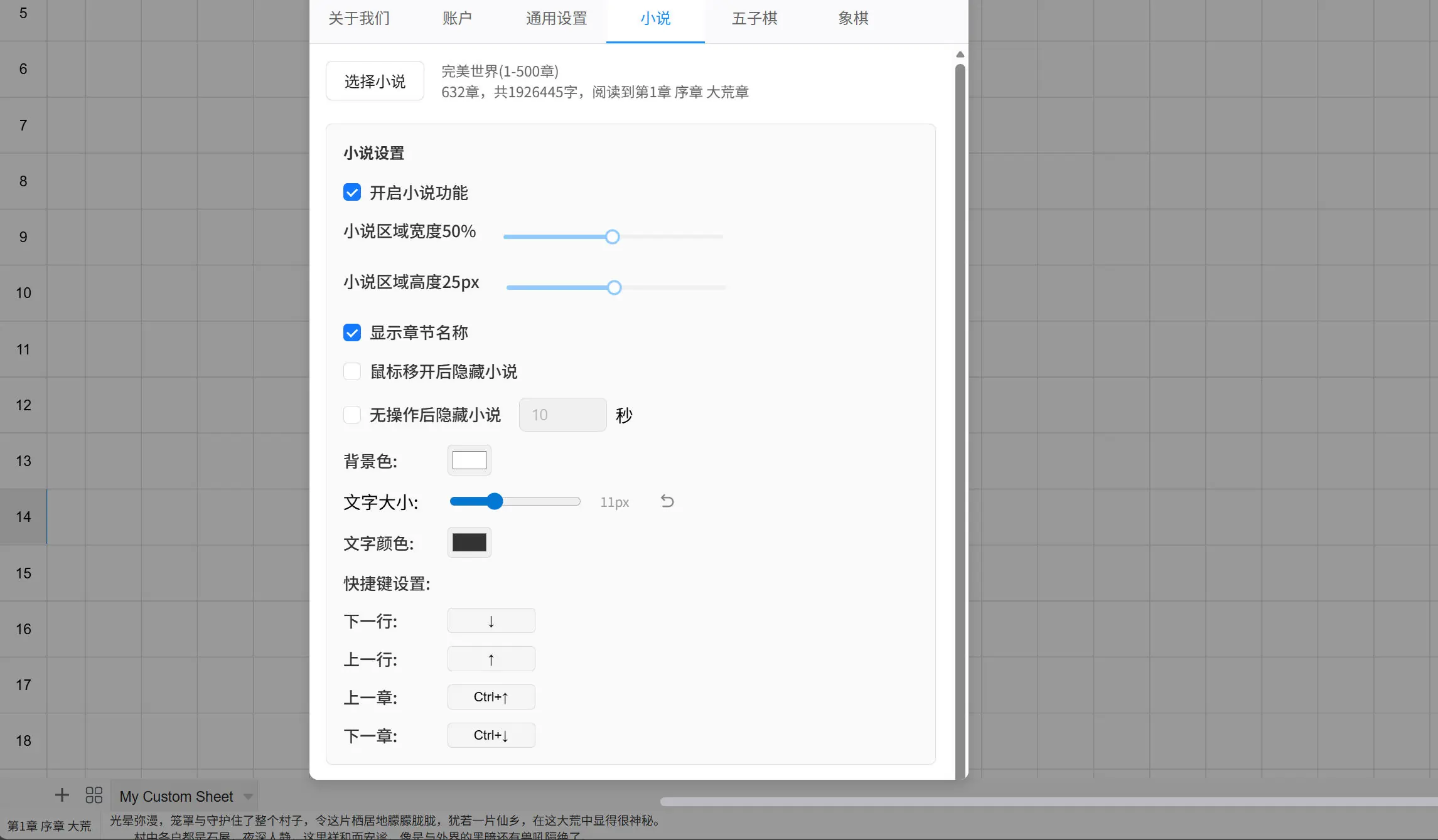Enable 无操作后隐藏小说

click(x=352, y=415)
